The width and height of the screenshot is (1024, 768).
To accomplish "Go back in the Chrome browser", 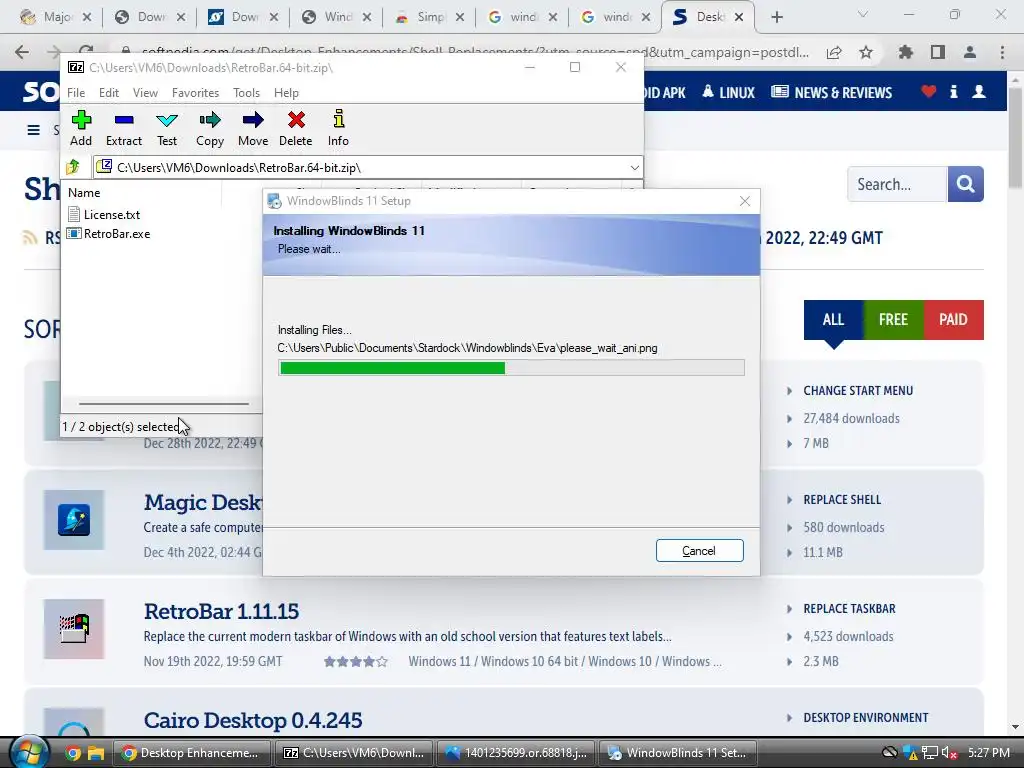I will tap(22, 52).
